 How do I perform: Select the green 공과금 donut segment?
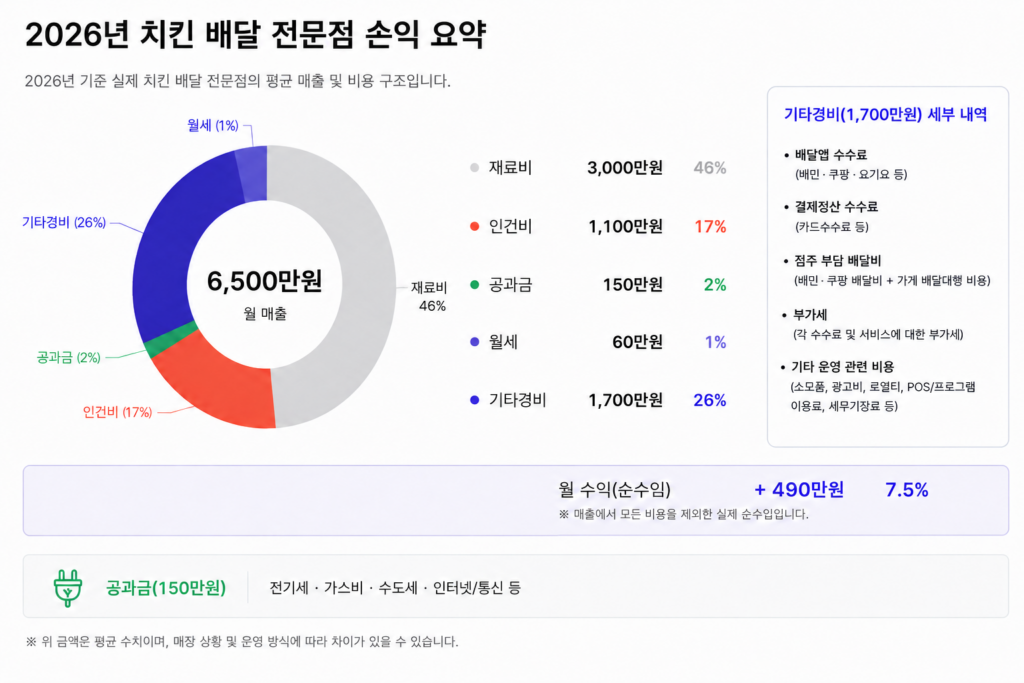(x=169, y=340)
